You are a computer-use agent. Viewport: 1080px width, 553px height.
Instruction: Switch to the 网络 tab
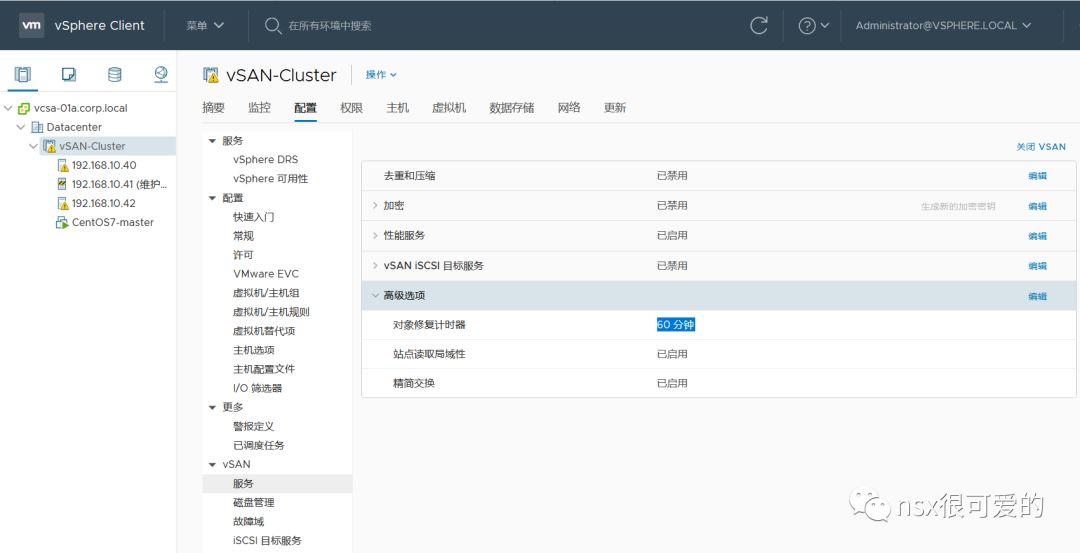569,107
